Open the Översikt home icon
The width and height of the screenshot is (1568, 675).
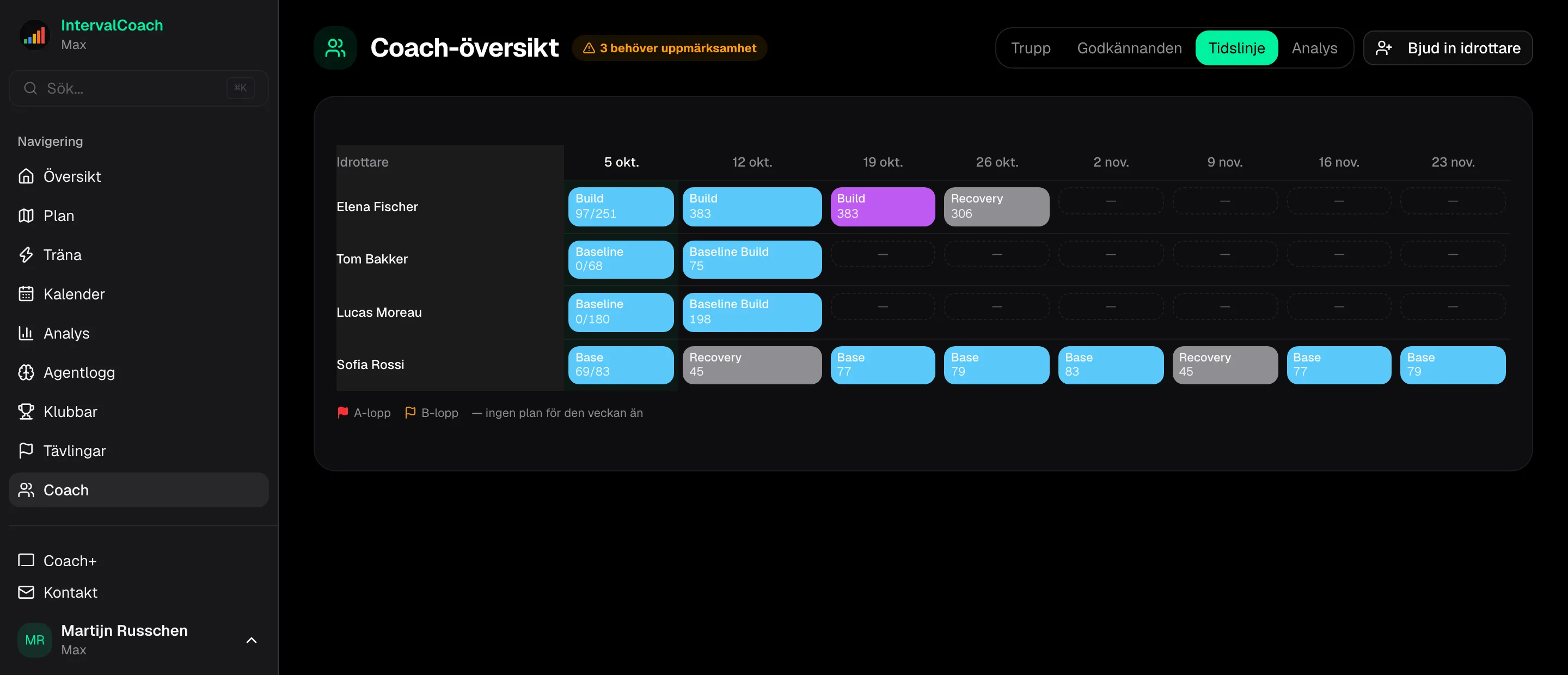tap(26, 176)
